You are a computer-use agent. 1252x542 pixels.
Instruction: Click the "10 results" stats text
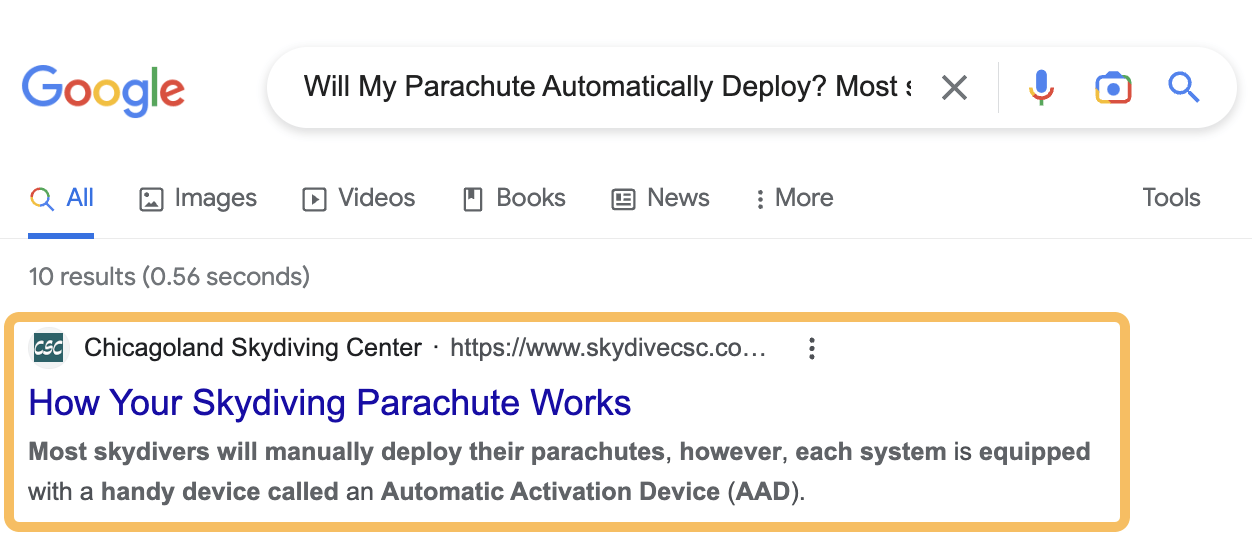click(169, 276)
